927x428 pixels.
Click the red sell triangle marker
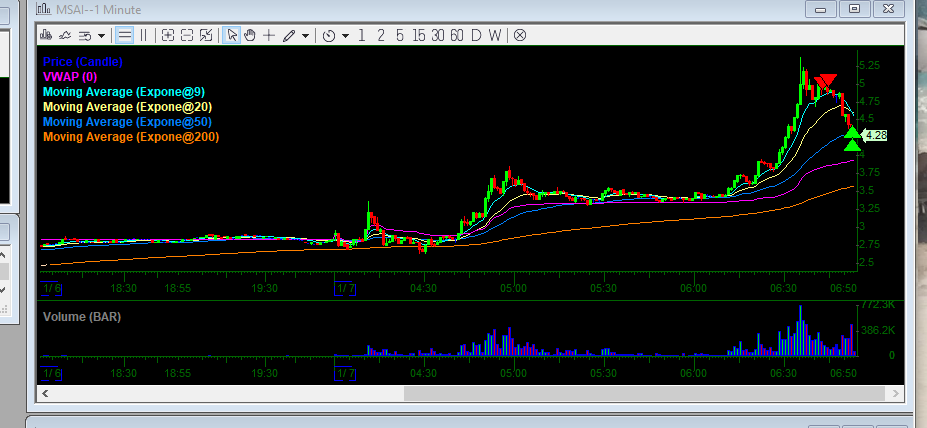[826, 82]
